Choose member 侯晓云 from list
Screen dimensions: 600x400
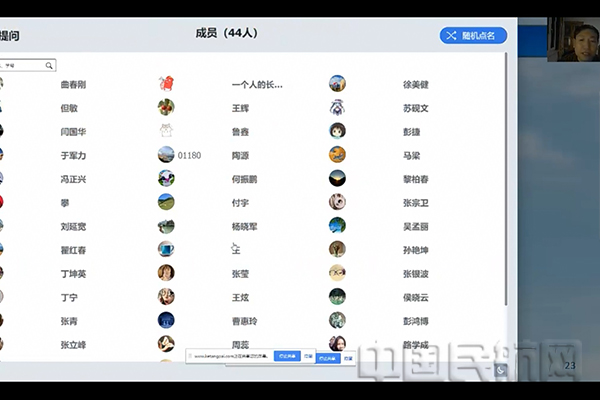pyautogui.click(x=415, y=297)
